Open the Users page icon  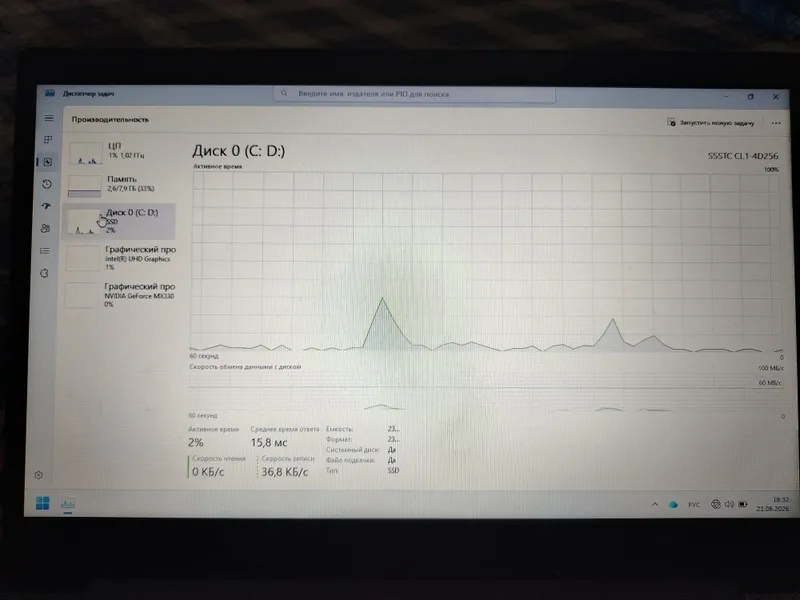(45, 228)
